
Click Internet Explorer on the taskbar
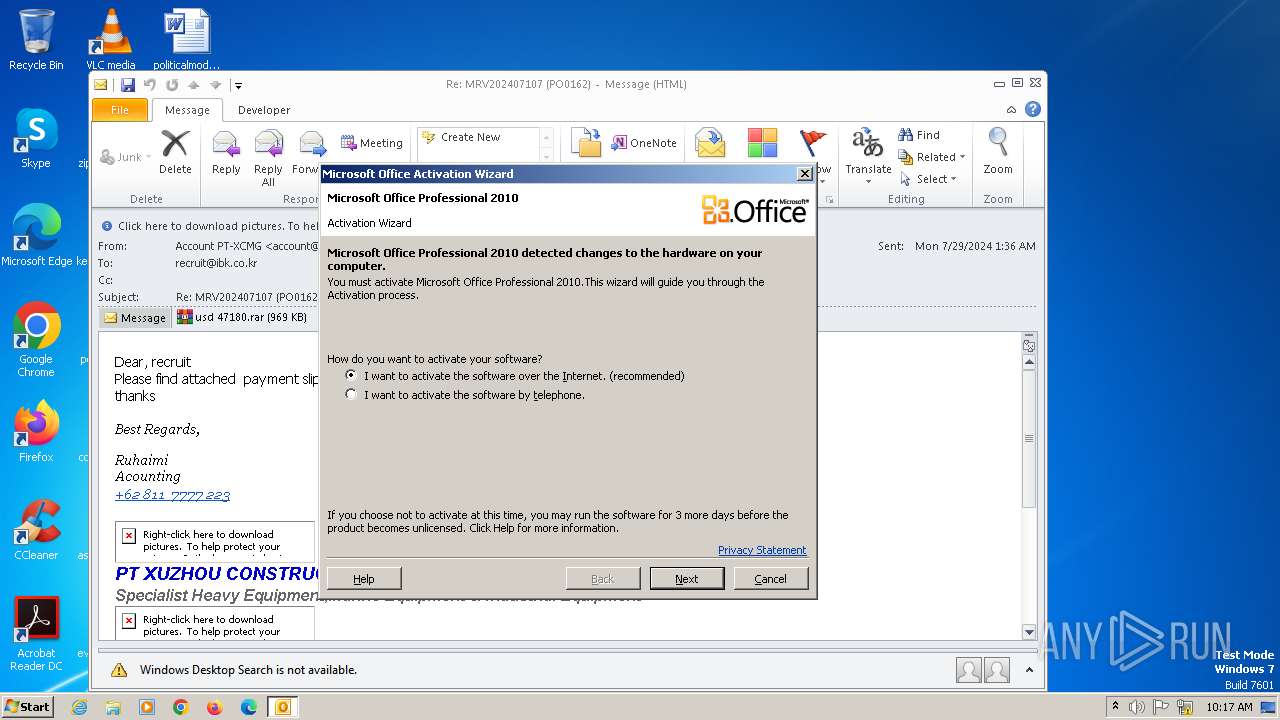coord(79,707)
